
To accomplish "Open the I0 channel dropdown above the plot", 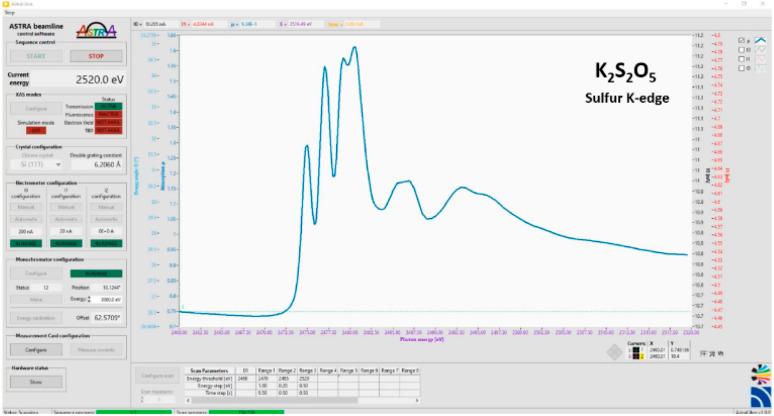I will (155, 22).
